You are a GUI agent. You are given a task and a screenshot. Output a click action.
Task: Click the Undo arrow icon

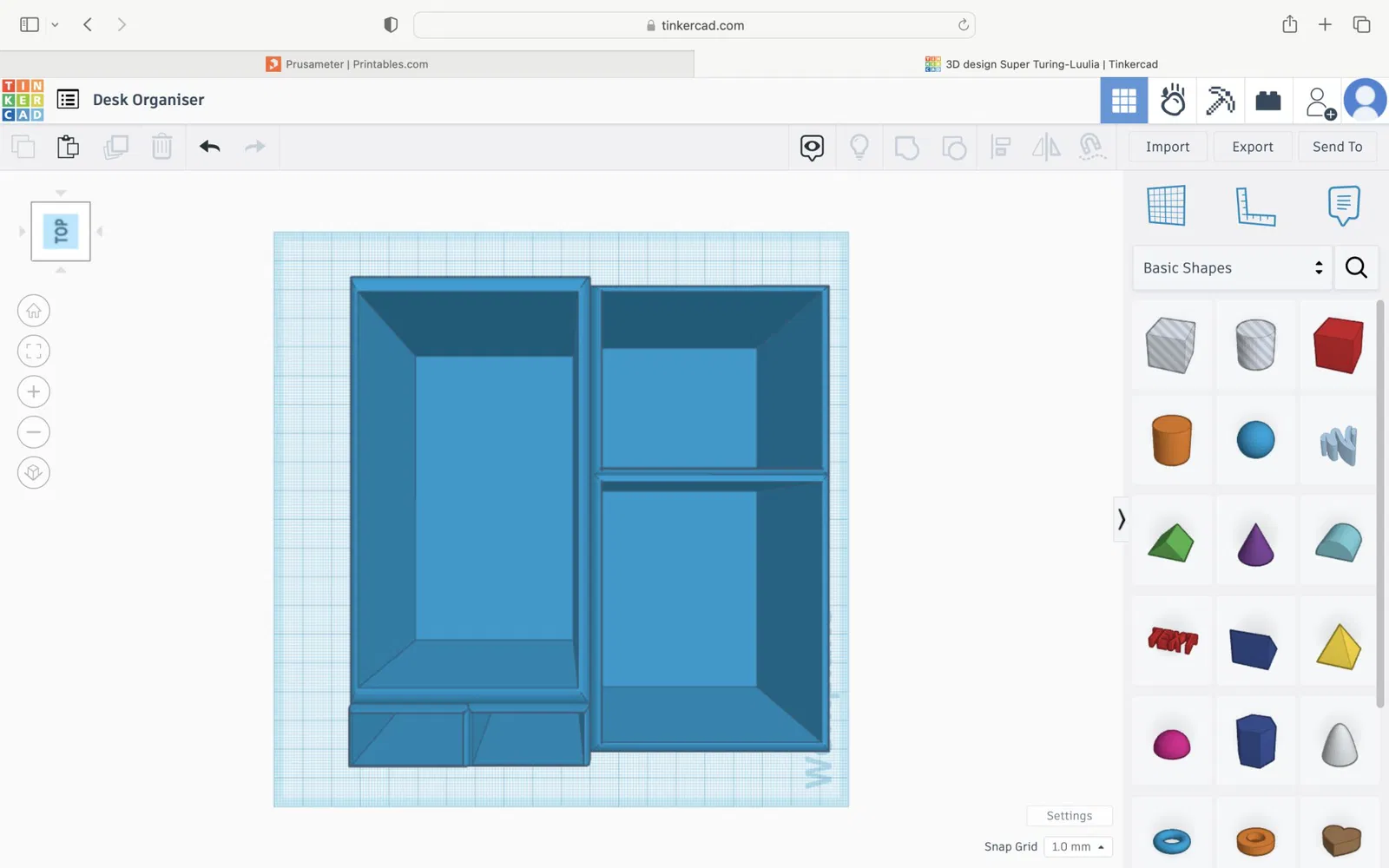coord(209,147)
